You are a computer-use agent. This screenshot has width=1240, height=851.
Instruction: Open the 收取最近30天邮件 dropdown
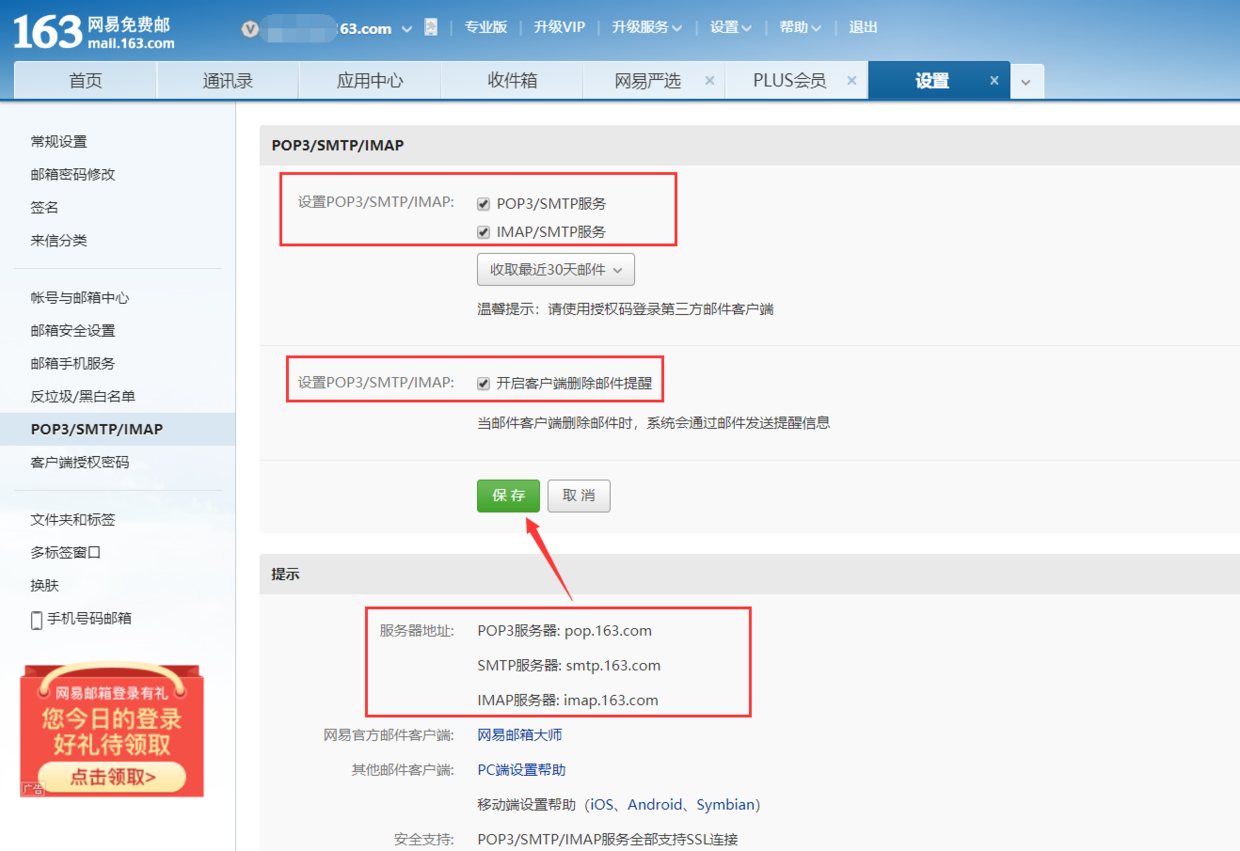coord(556,270)
